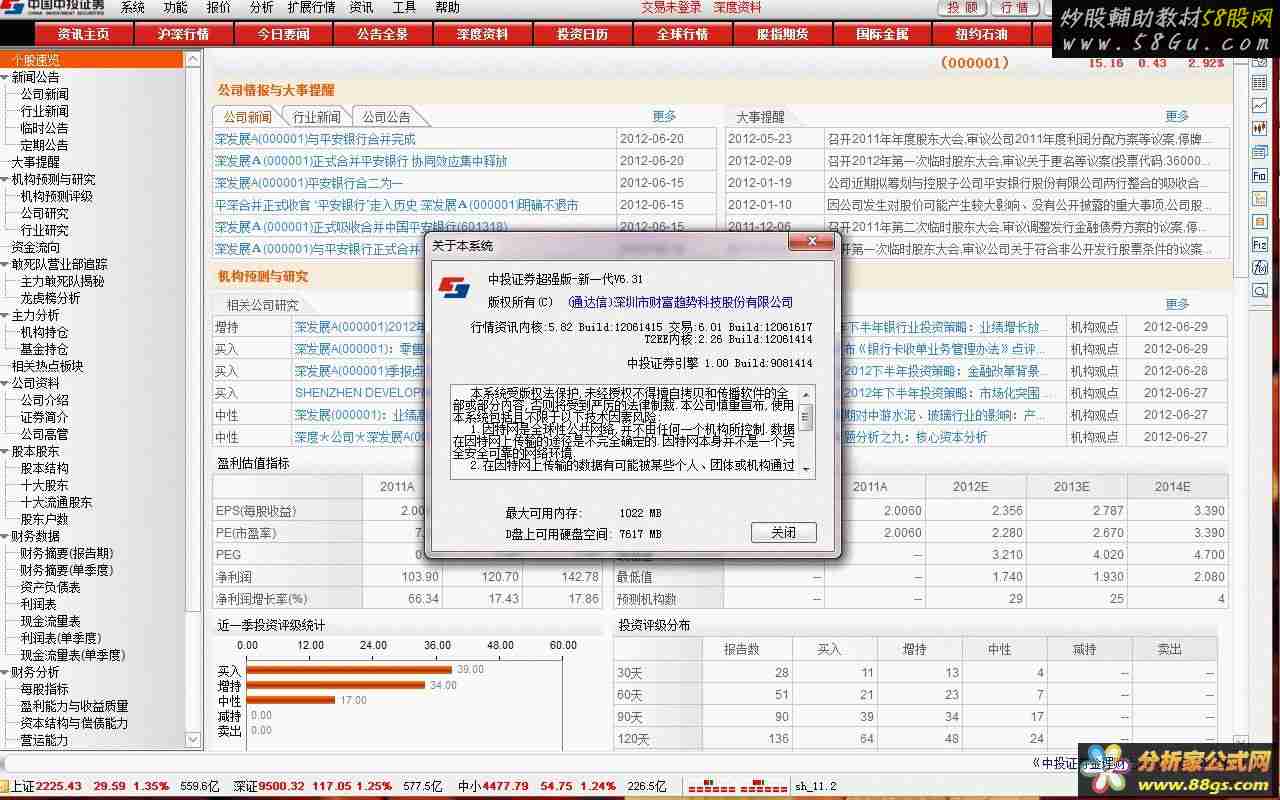Select 资金流向 in the left tree
This screenshot has width=1280, height=800.
[x=35, y=247]
